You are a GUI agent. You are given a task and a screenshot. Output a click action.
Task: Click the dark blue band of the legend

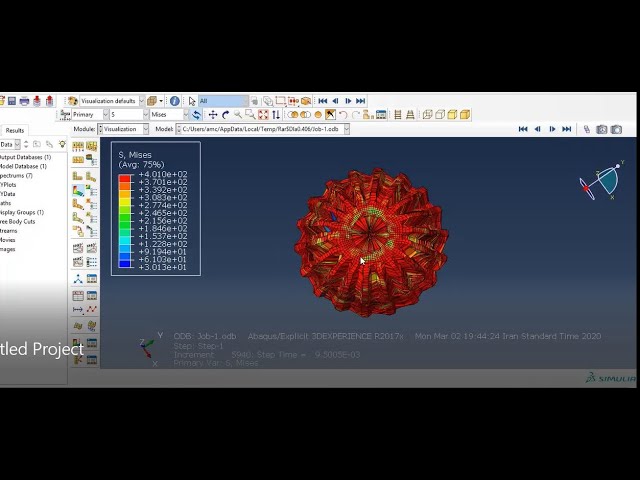[125, 264]
